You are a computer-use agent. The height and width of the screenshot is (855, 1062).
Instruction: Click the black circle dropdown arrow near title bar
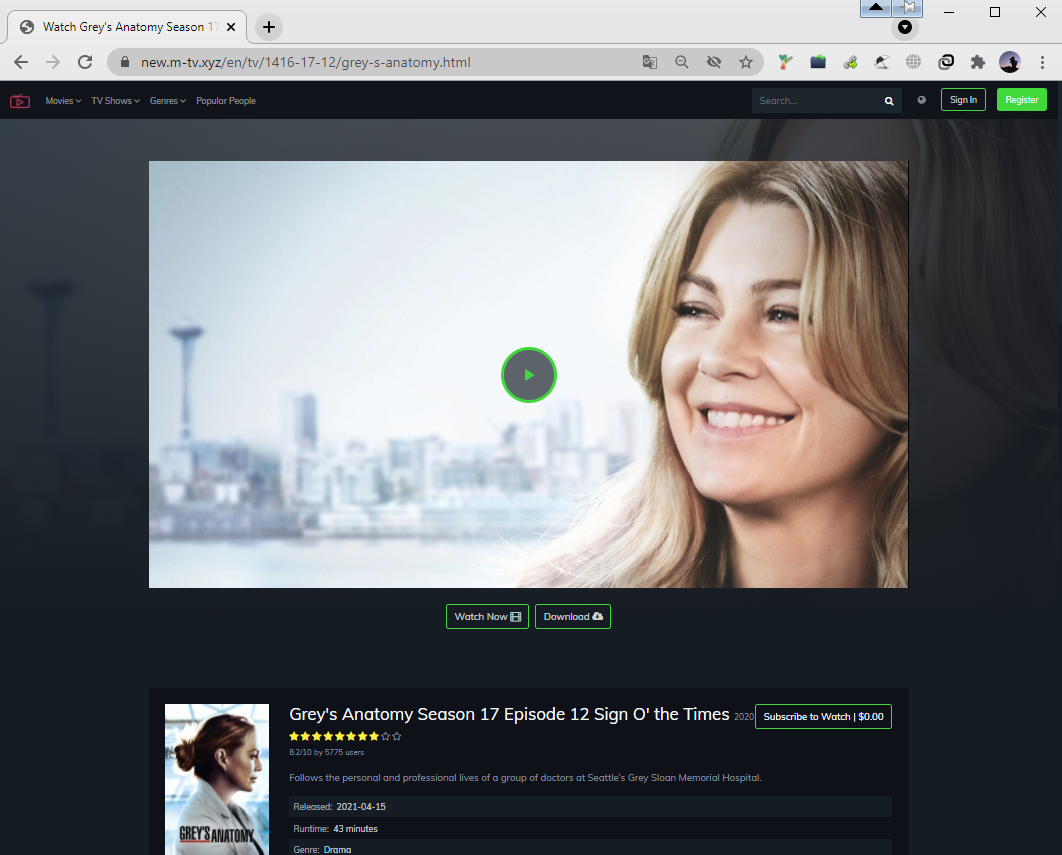pos(905,27)
